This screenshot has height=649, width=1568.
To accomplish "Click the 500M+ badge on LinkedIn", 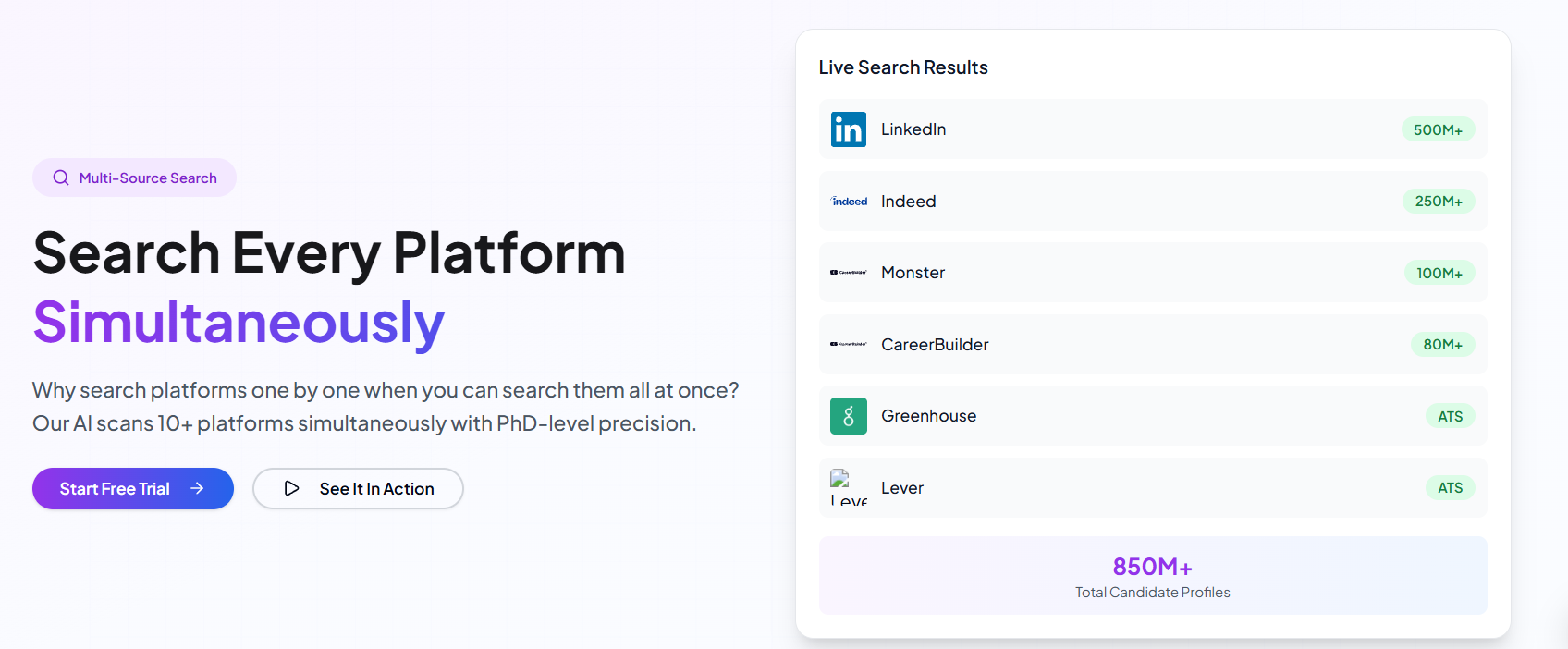I will click(1438, 129).
